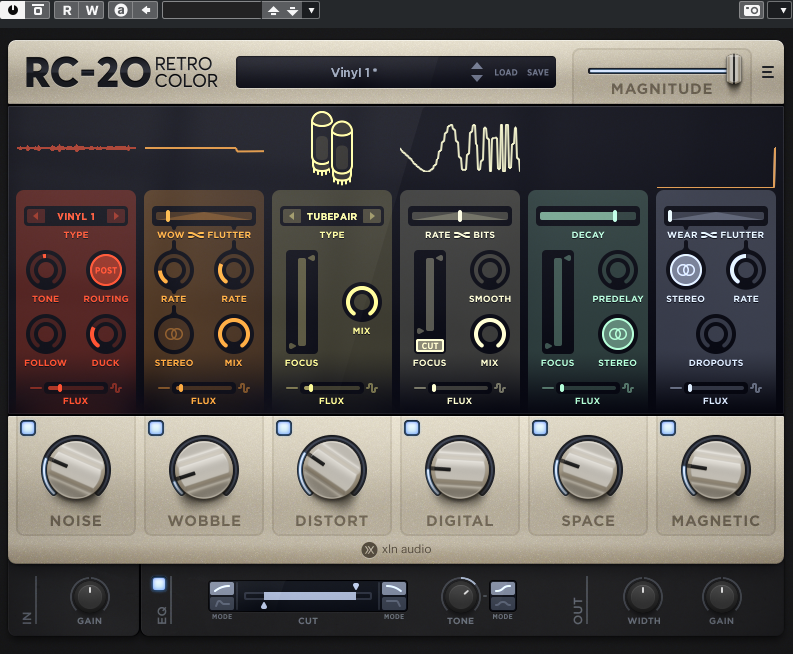Click the EQ TONE knob
The width and height of the screenshot is (793, 654).
pyautogui.click(x=461, y=596)
